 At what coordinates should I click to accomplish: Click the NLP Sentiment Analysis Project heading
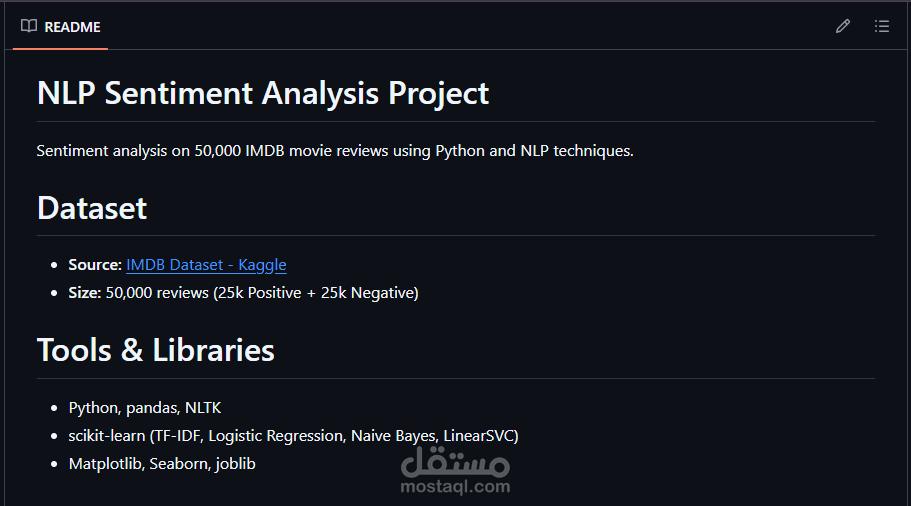tap(263, 93)
